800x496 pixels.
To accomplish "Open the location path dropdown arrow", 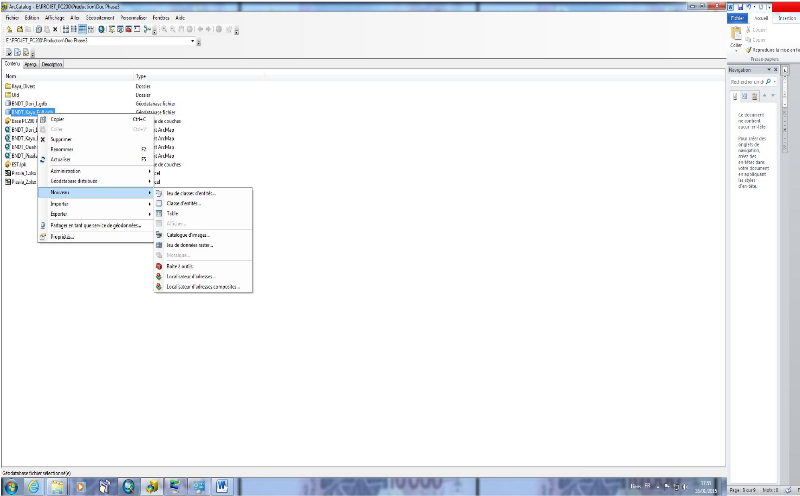I will tap(192, 41).
